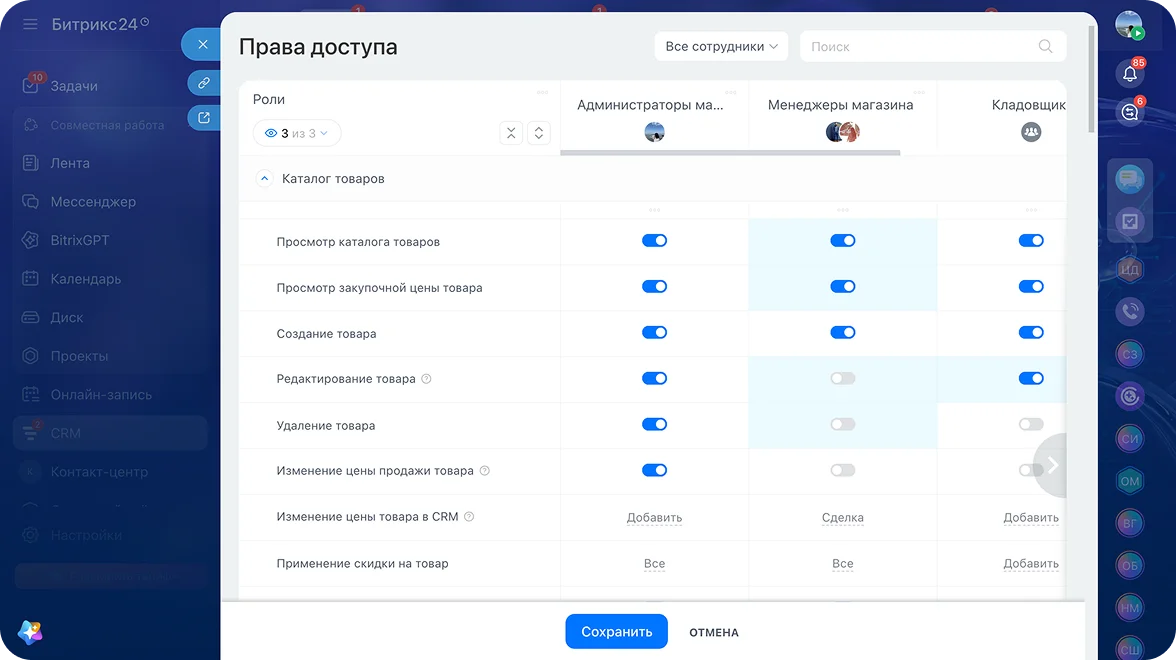
Task: Open Сделка value for Менеджеры магазина
Action: pyautogui.click(x=842, y=518)
